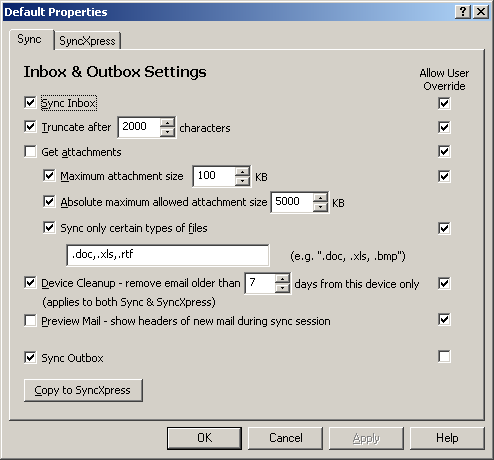This screenshot has height=460, width=494.
Task: Toggle user override for Get attachments
Action: 444,152
